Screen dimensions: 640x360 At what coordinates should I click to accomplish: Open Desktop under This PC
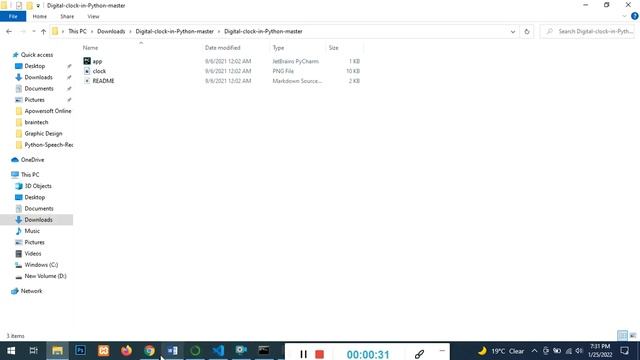pos(35,197)
